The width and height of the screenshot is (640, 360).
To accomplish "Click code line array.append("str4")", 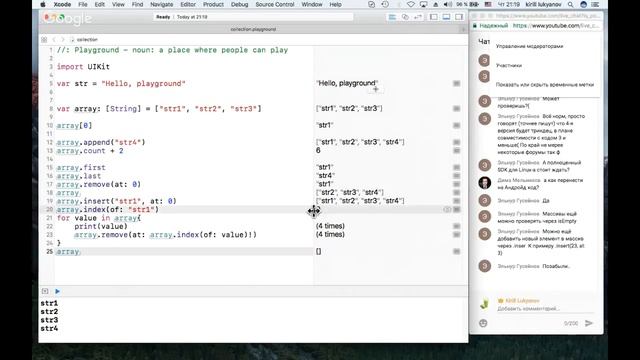I will click(101, 142).
